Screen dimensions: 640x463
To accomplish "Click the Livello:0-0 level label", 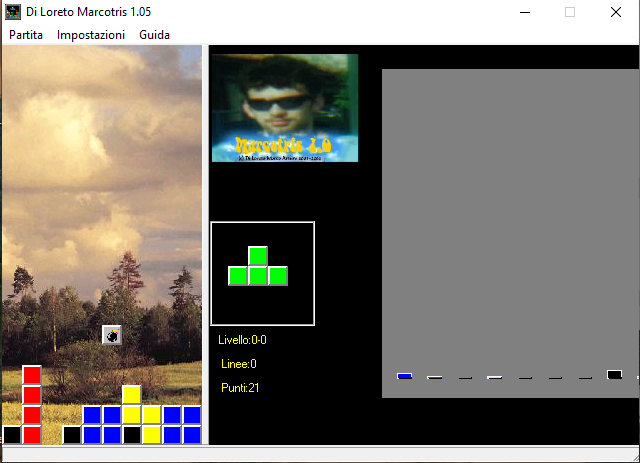I will 243,340.
